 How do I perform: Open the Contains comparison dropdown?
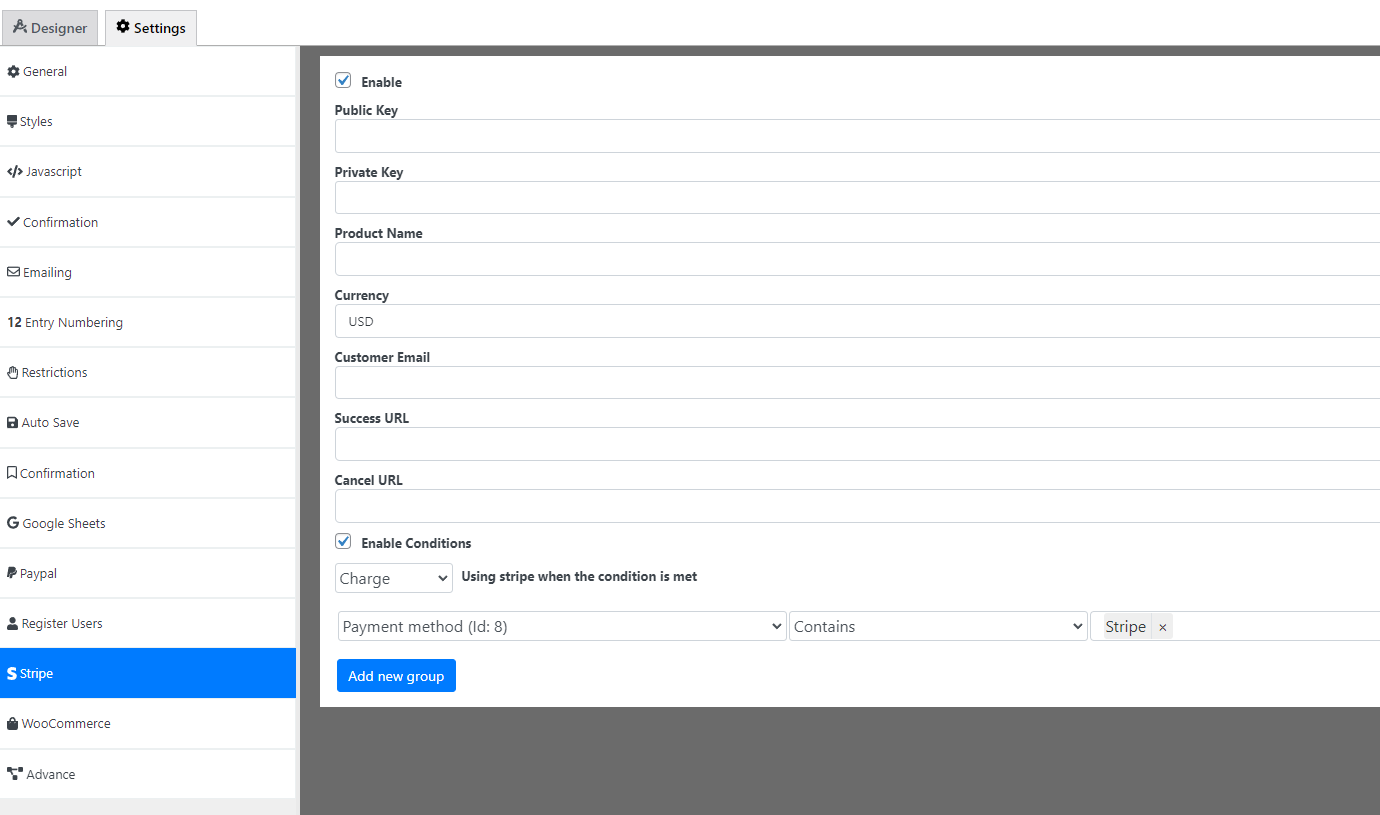(x=937, y=626)
